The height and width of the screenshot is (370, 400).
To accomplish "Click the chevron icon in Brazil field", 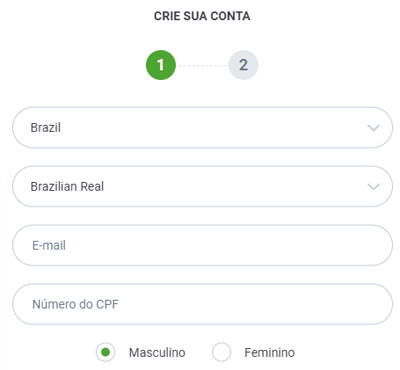I will [x=373, y=128].
